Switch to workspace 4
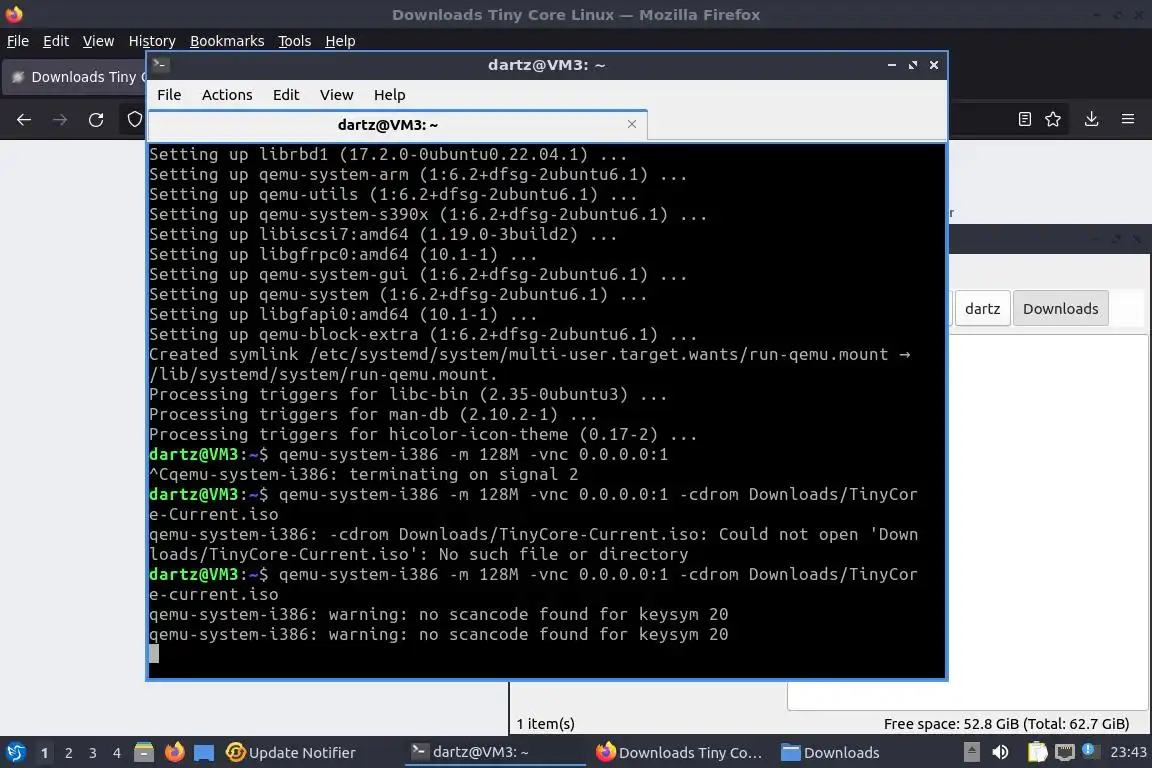The image size is (1152, 768). click(116, 753)
